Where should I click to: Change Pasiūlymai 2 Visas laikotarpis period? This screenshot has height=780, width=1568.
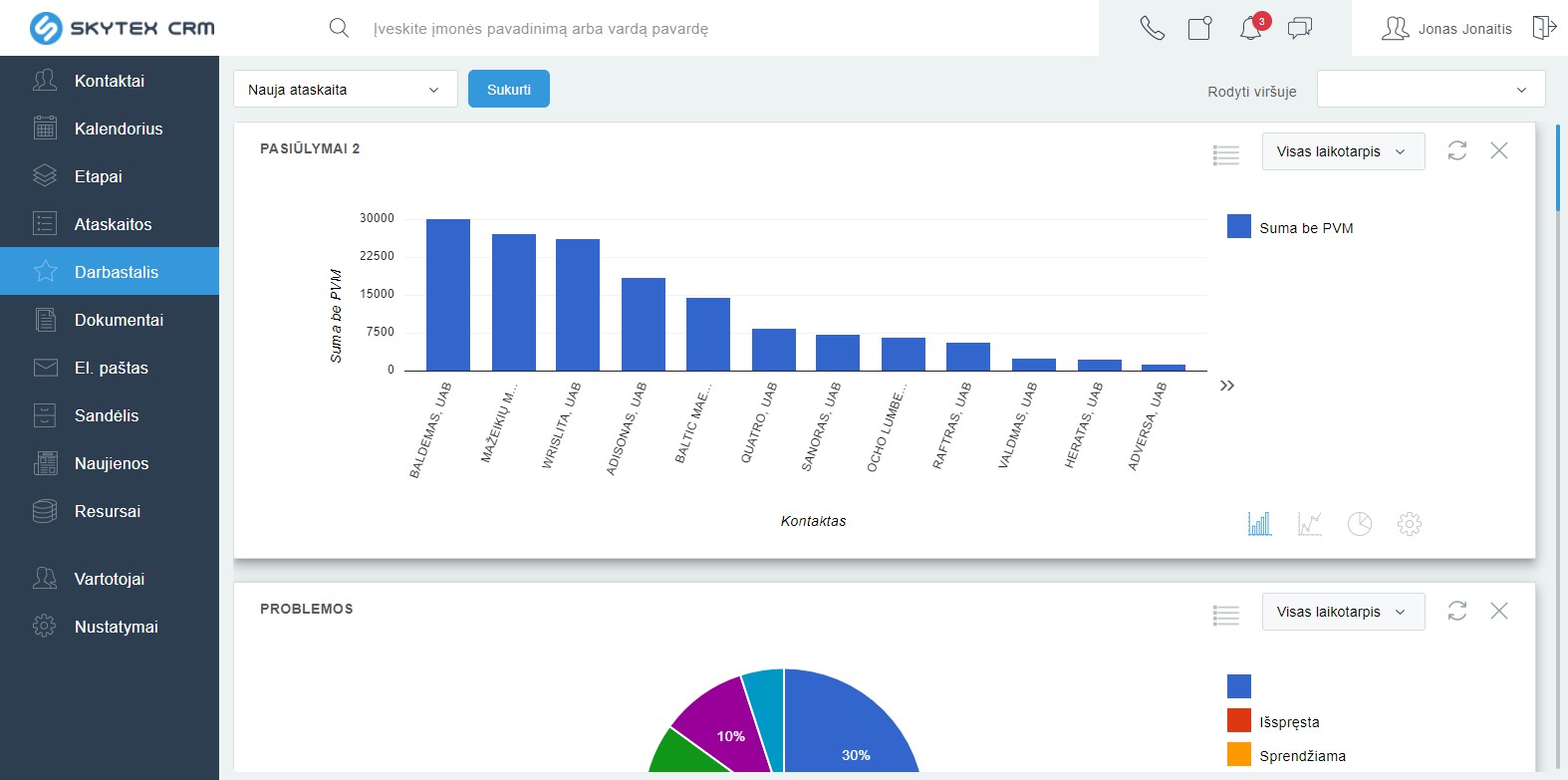tap(1343, 151)
